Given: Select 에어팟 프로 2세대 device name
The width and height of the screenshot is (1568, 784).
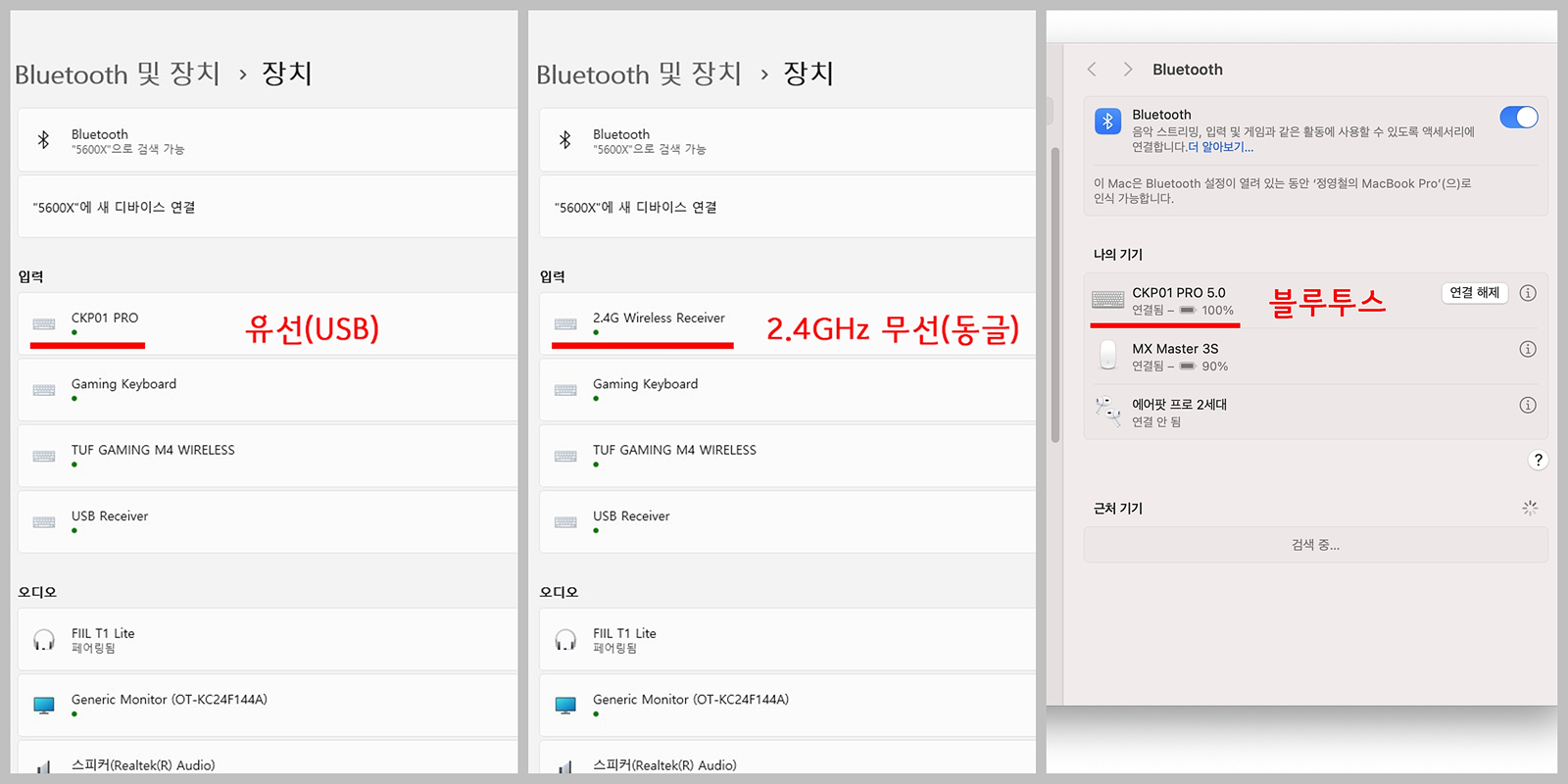Looking at the screenshot, I should point(1179,405).
